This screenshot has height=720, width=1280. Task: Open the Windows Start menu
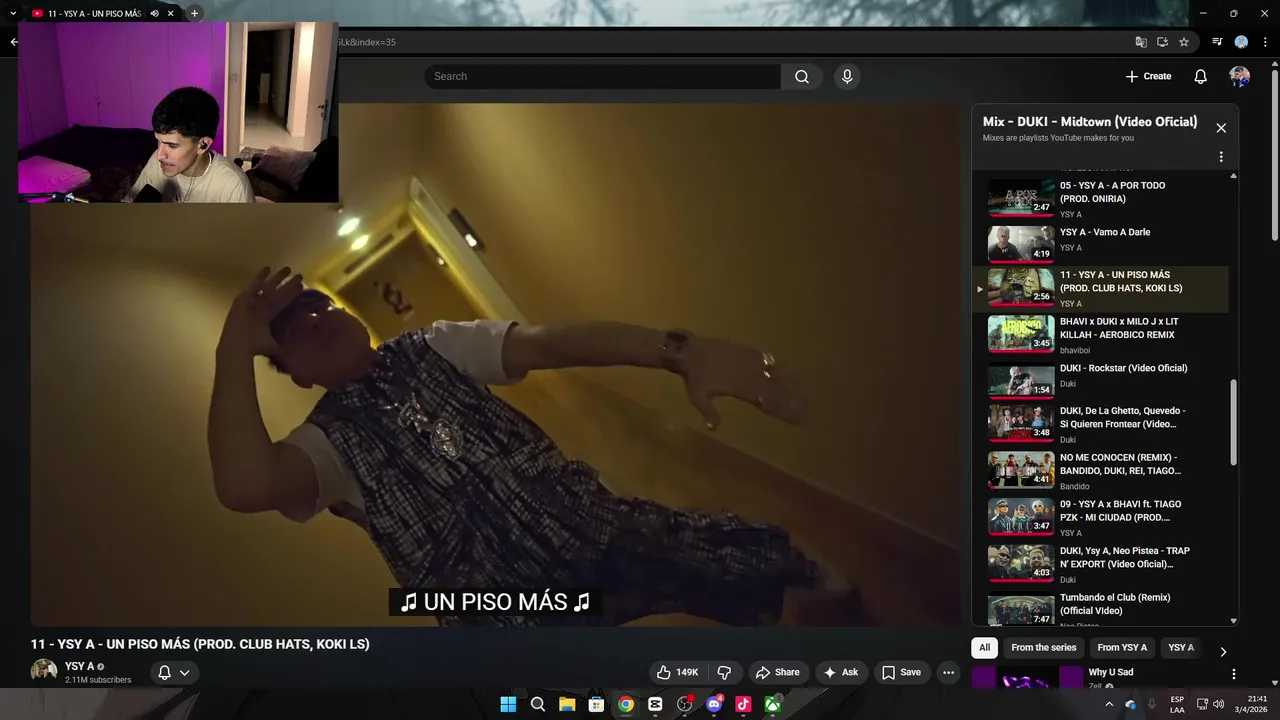pos(508,704)
